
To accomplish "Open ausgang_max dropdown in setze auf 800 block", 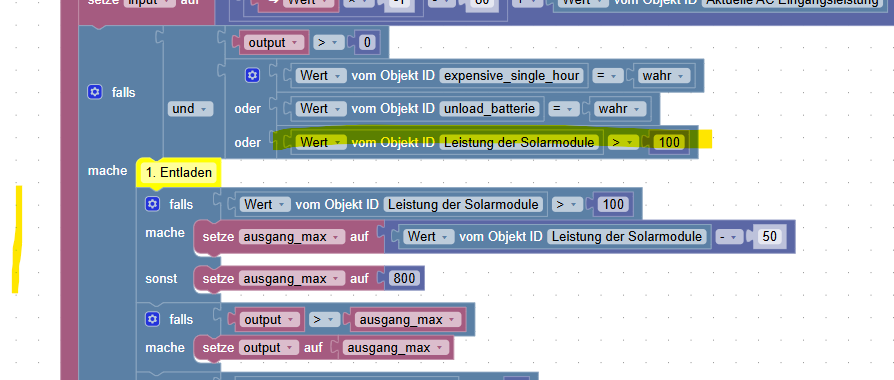I will pos(292,278).
